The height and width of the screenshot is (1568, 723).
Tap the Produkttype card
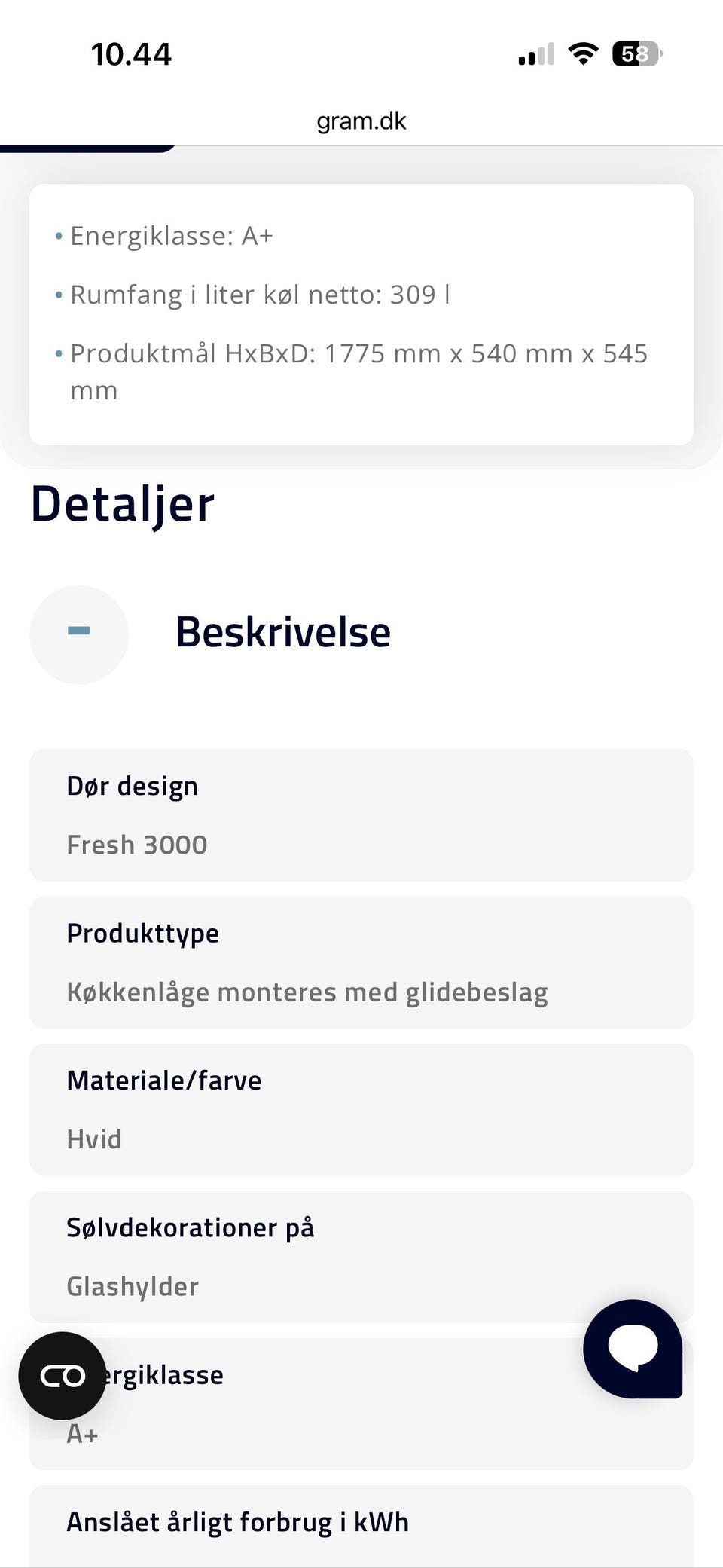[361, 962]
